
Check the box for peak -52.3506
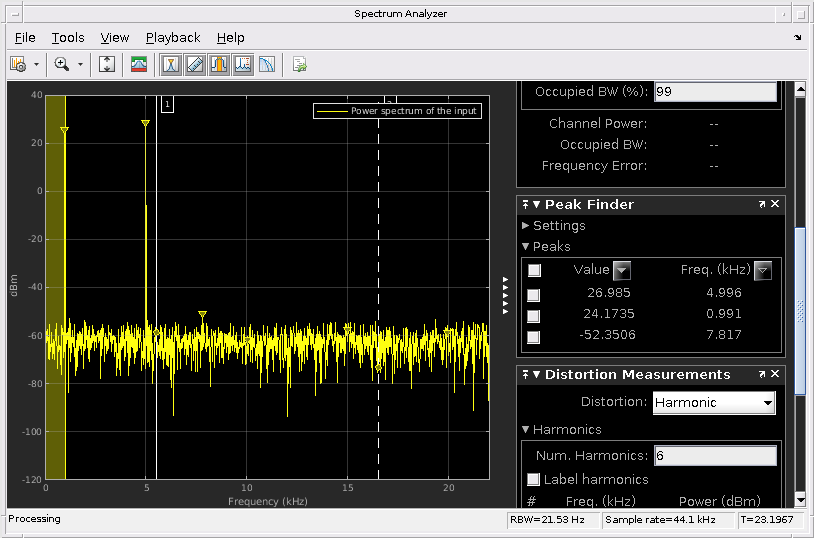(x=534, y=337)
